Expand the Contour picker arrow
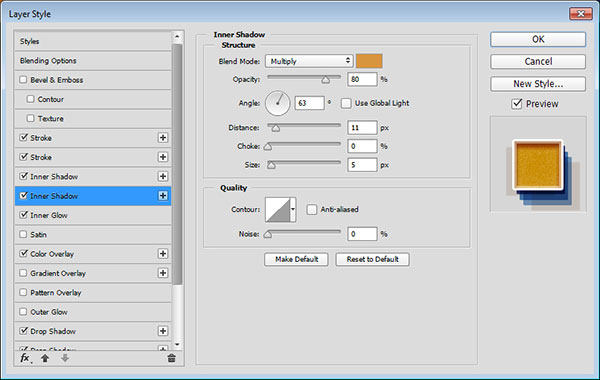Viewport: 600px width, 380px height. click(x=293, y=209)
